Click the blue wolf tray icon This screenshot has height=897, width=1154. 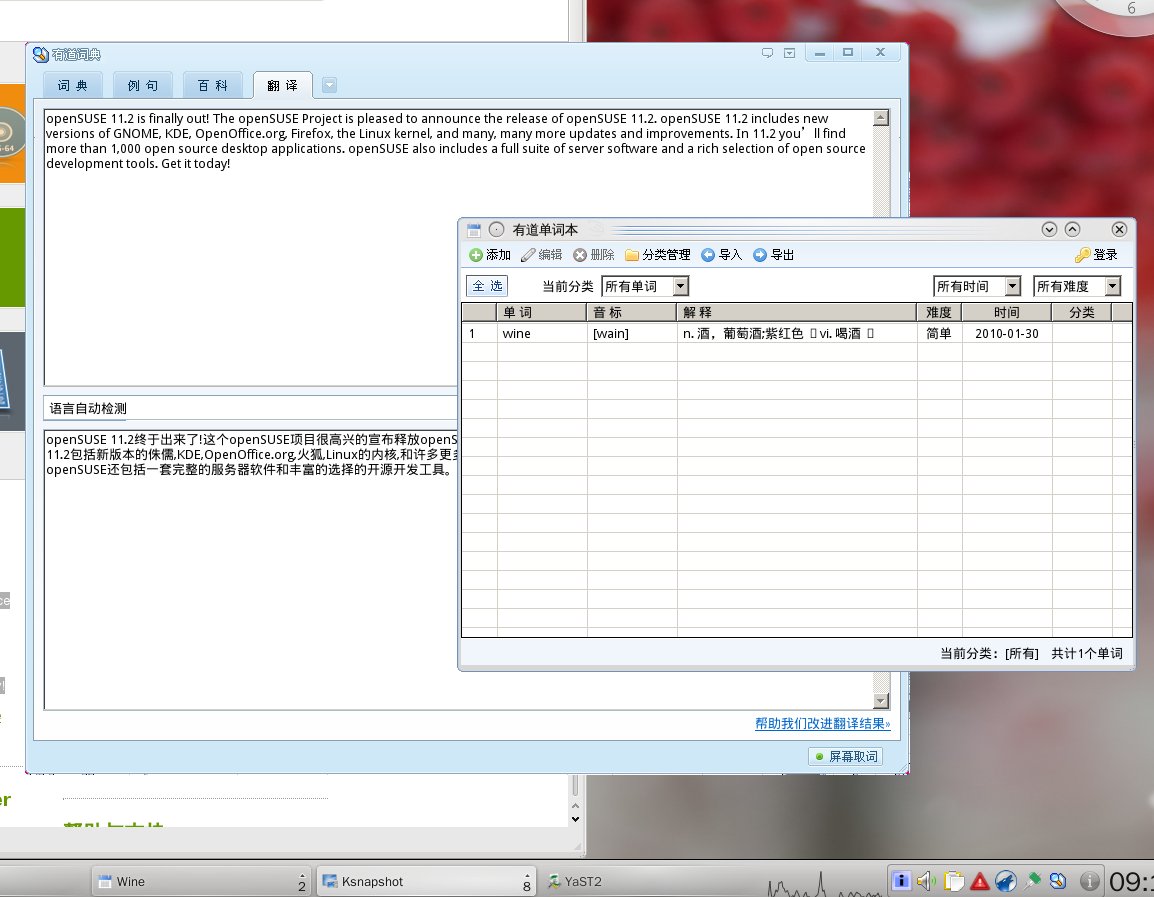pos(1006,881)
